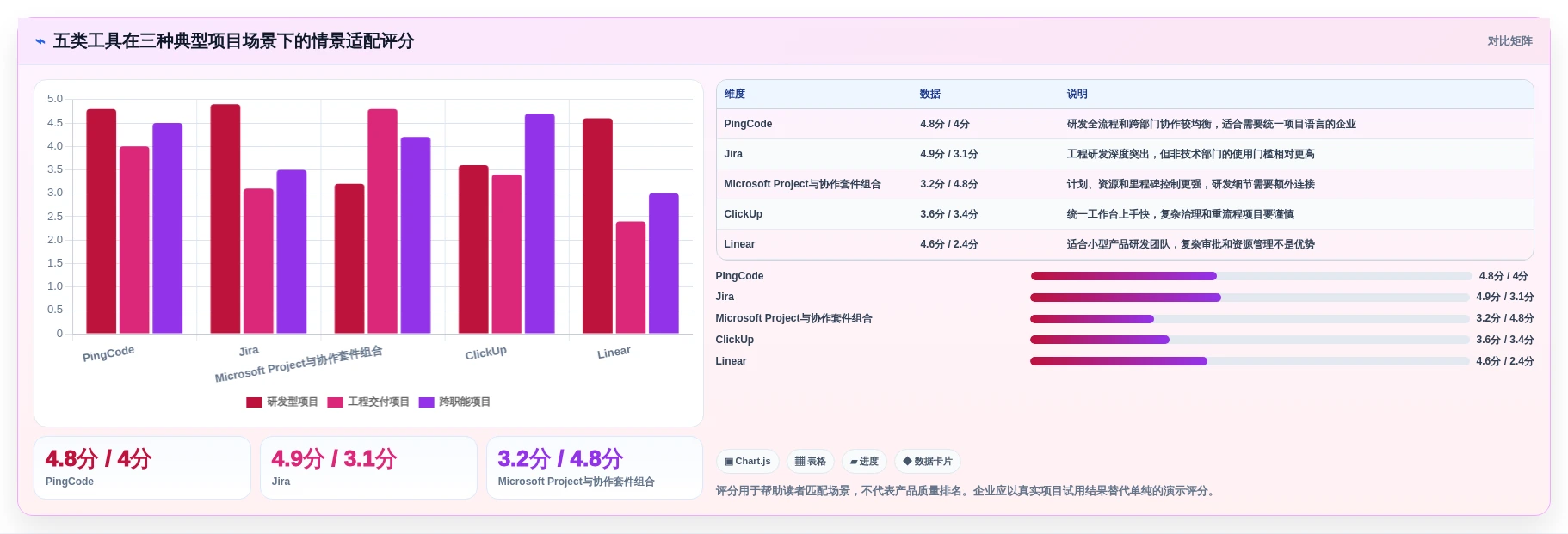Click the ClickUp 跨职能项目 purple bar
The height and width of the screenshot is (534, 1568).
pos(540,224)
